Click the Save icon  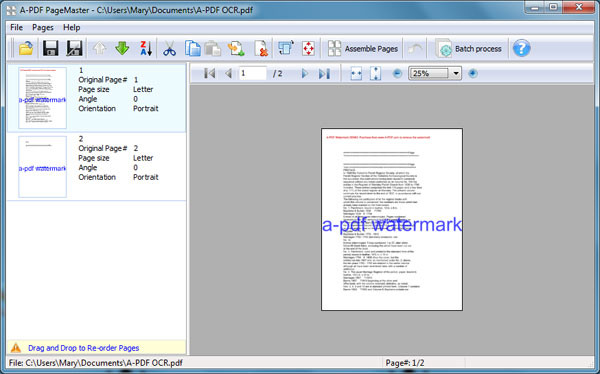51,49
